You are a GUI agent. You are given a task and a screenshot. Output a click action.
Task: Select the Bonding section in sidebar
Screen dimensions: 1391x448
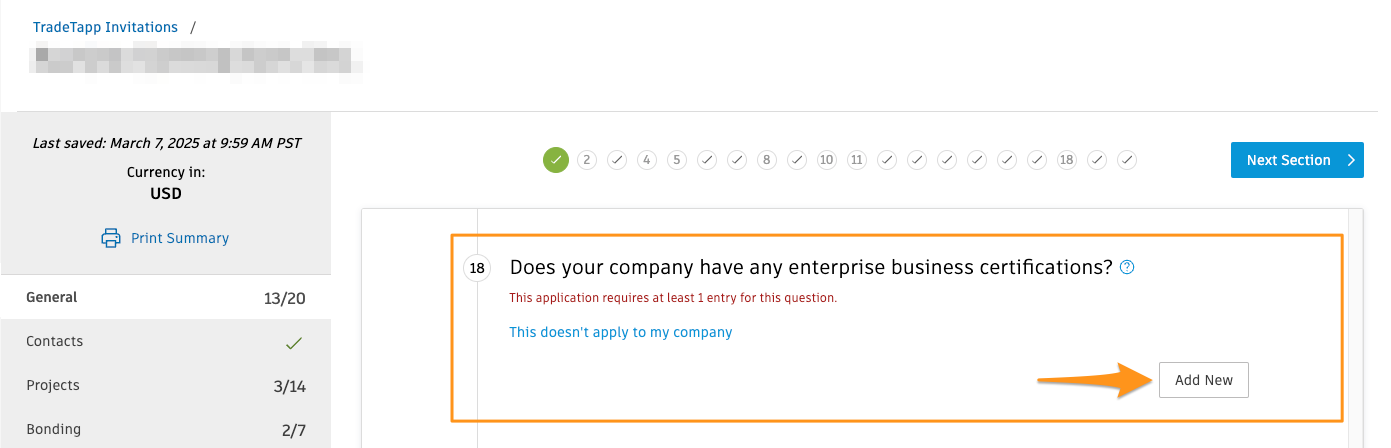(x=166, y=429)
